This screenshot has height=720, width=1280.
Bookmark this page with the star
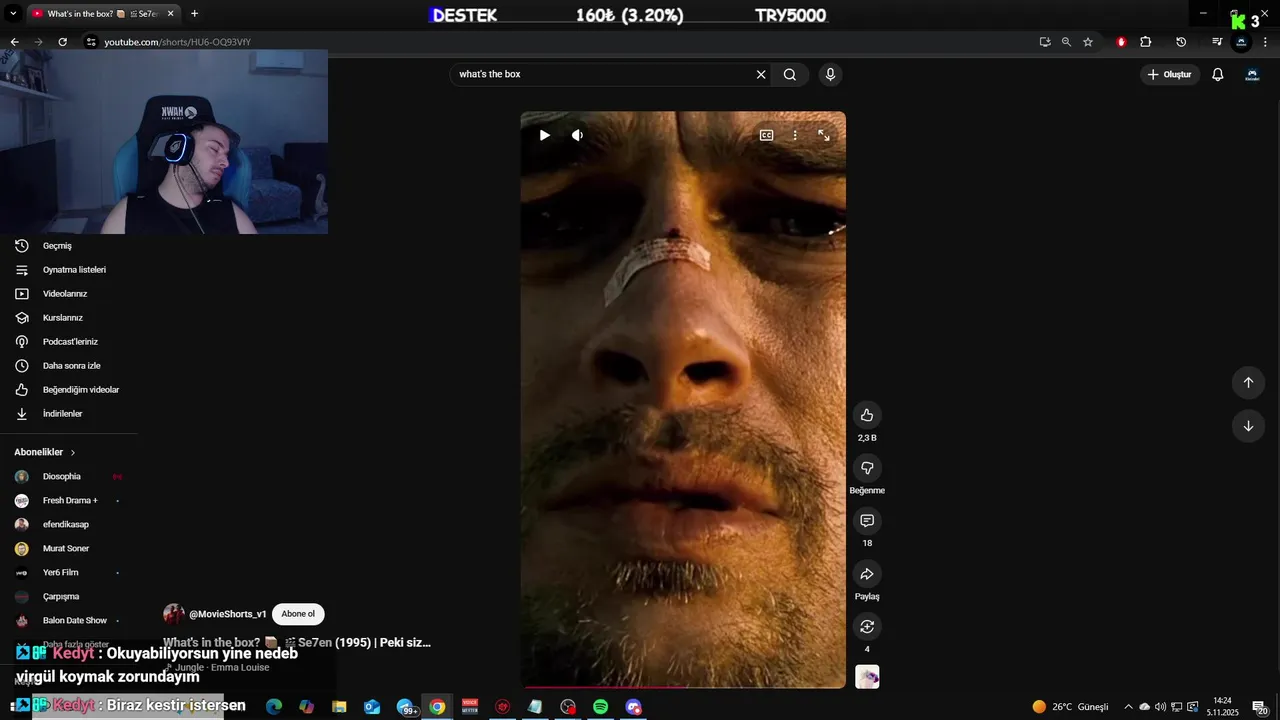(x=1088, y=42)
